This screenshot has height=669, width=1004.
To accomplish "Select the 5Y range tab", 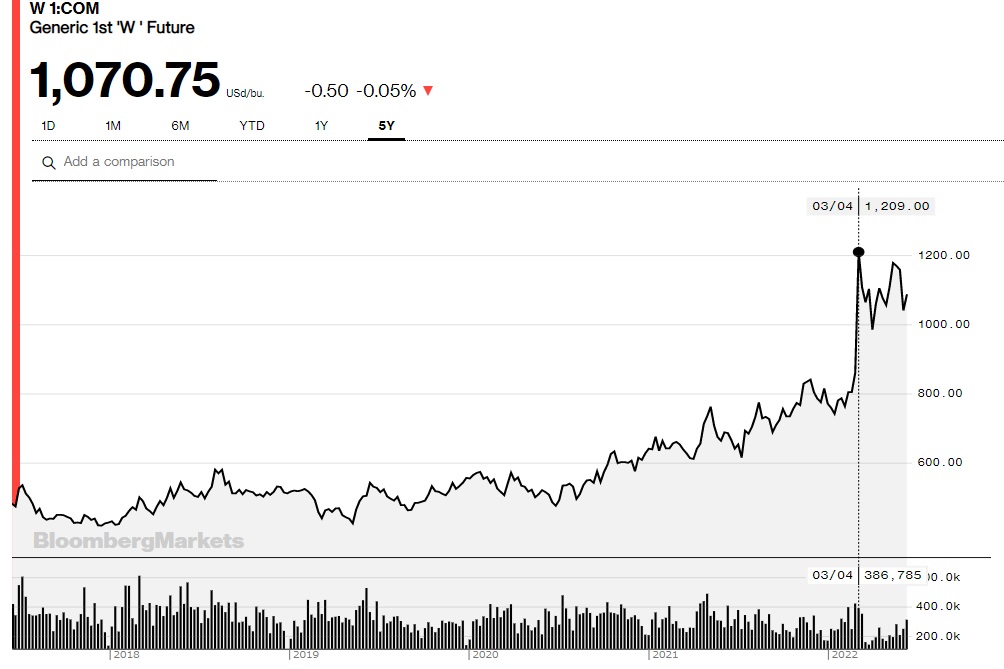I will [386, 126].
